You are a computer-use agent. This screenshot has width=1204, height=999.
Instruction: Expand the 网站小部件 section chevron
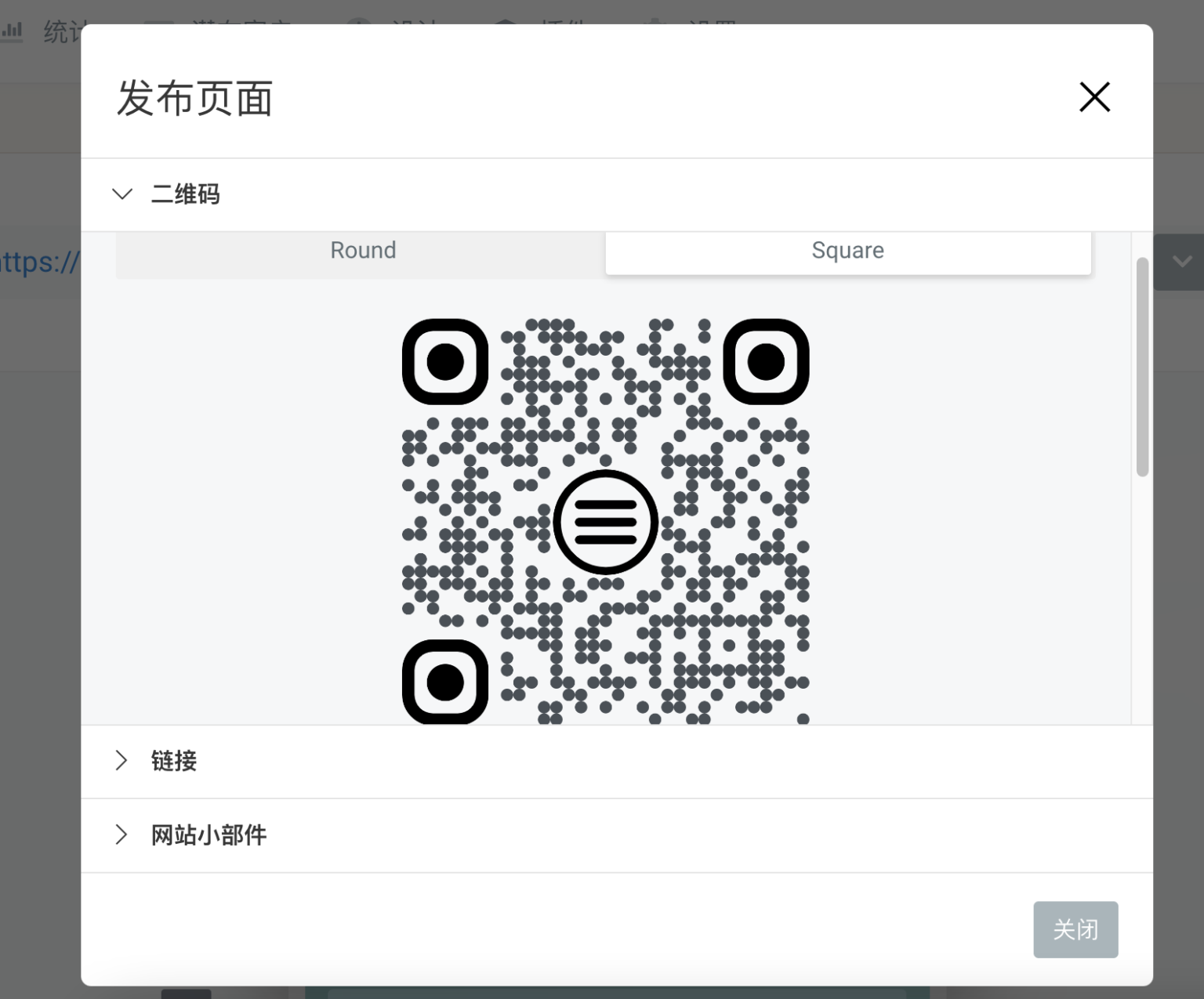(121, 834)
